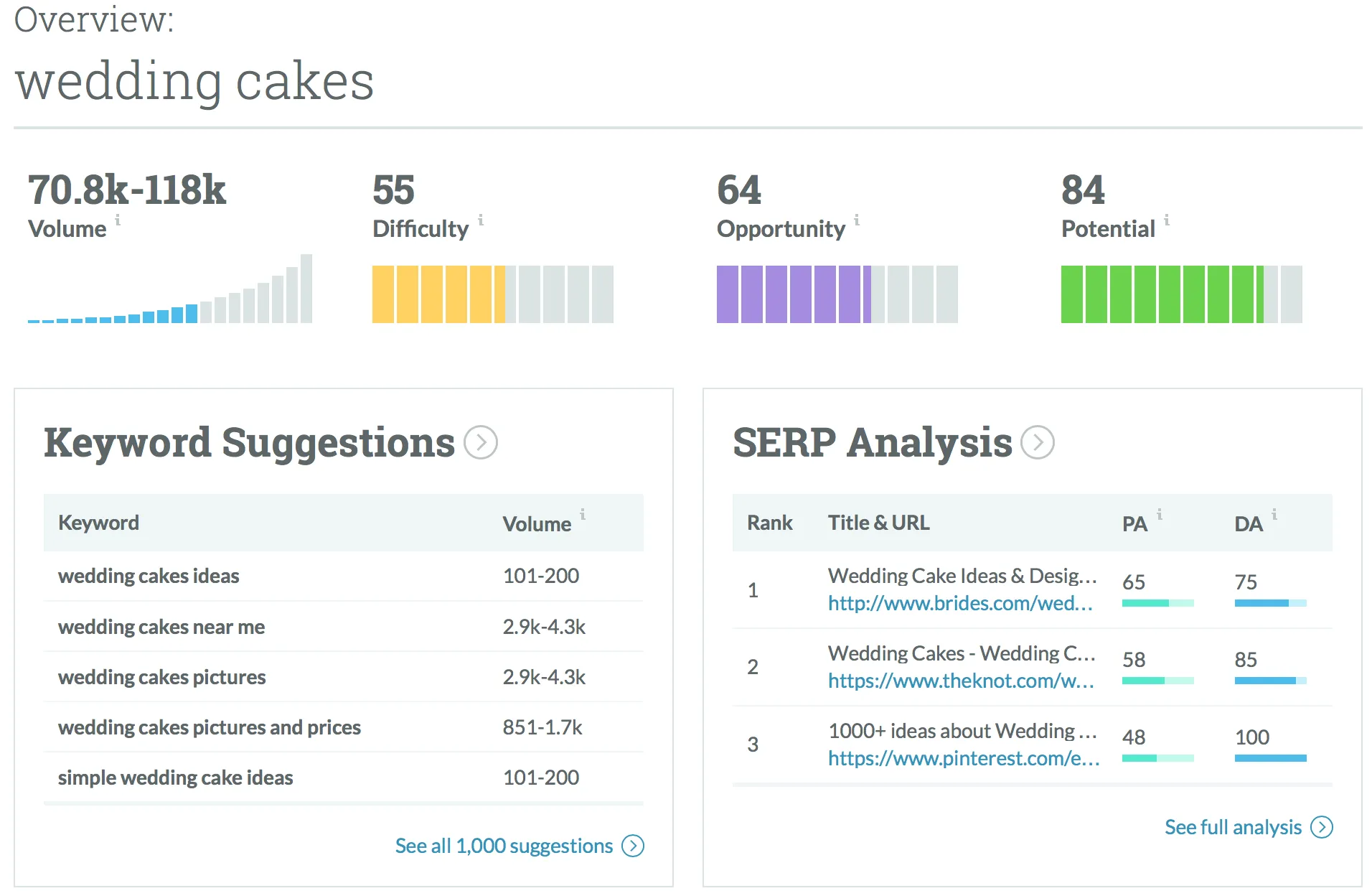Click the Difficulty info icon
The image size is (1372, 896).
pyautogui.click(x=481, y=220)
